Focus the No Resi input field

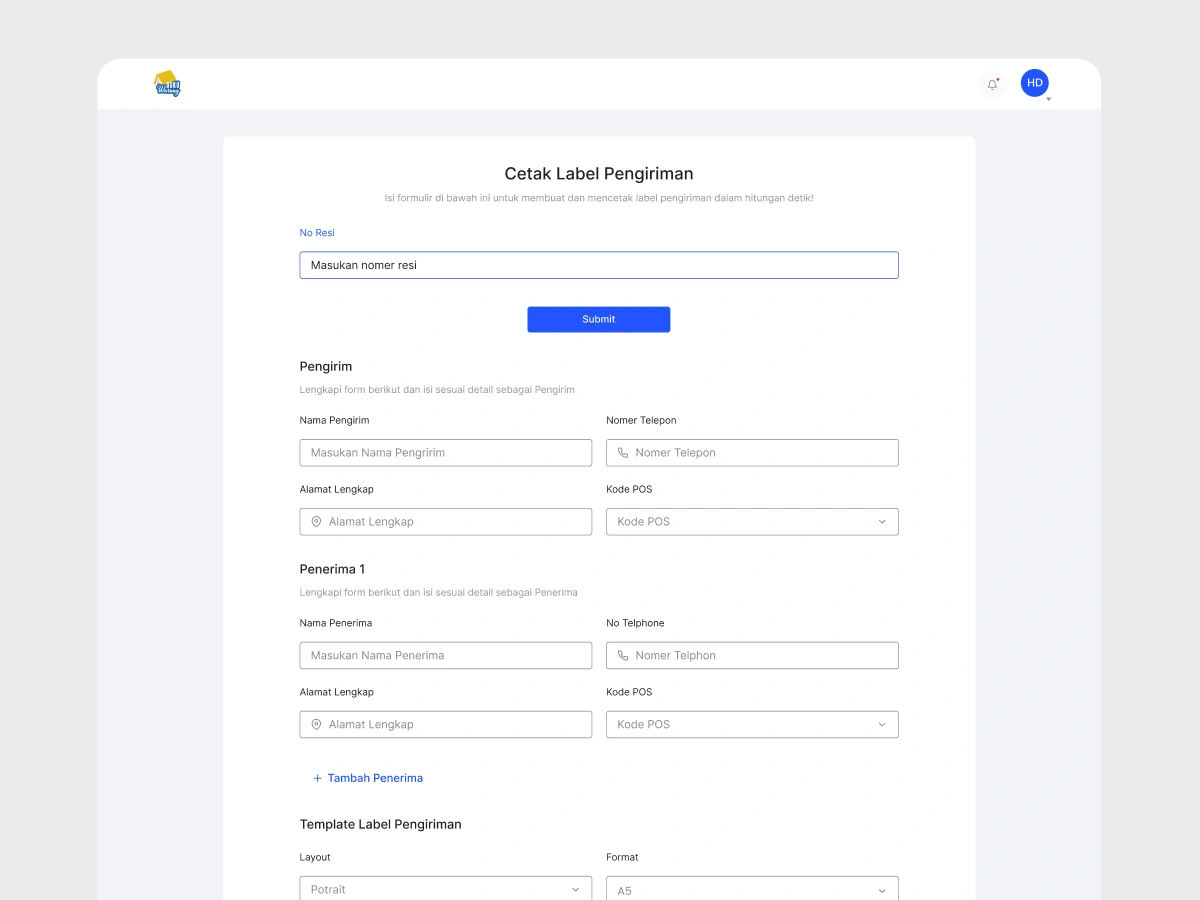click(x=598, y=265)
